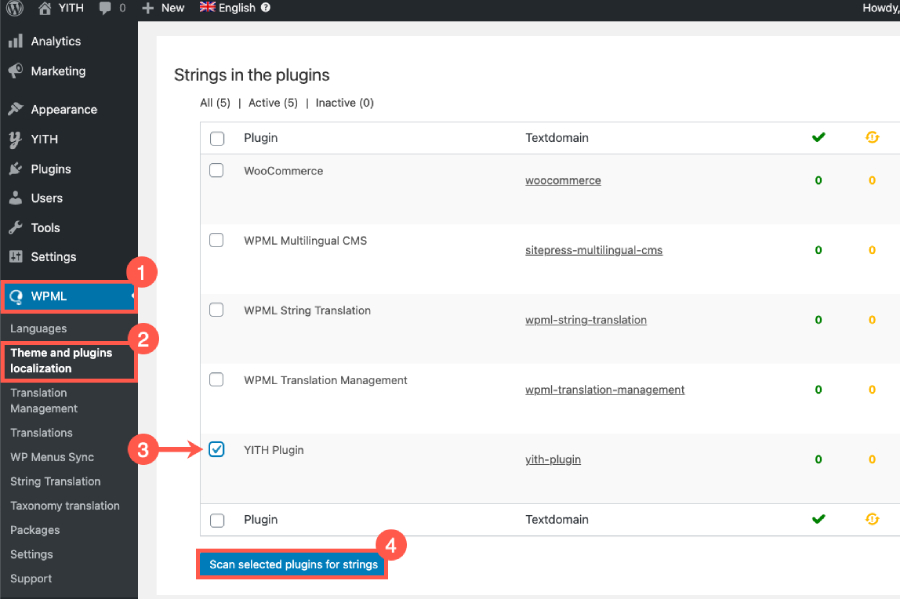Filter by Inactive (0) plugins
Image resolution: width=900 pixels, height=600 pixels.
click(x=344, y=103)
